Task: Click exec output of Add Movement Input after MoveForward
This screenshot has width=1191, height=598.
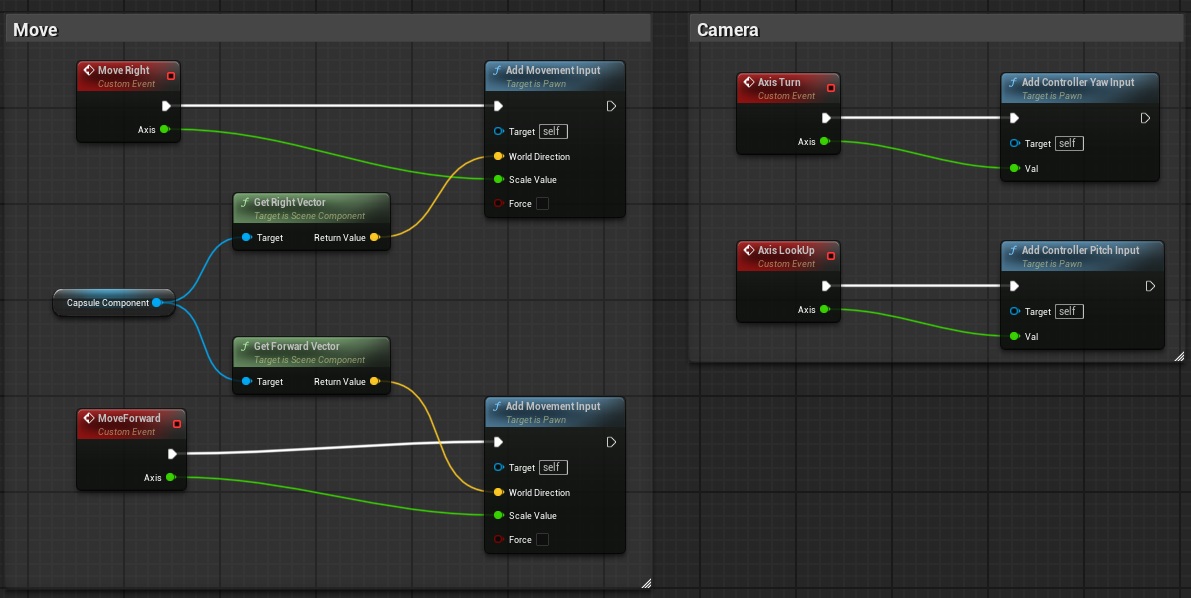Action: click(611, 441)
